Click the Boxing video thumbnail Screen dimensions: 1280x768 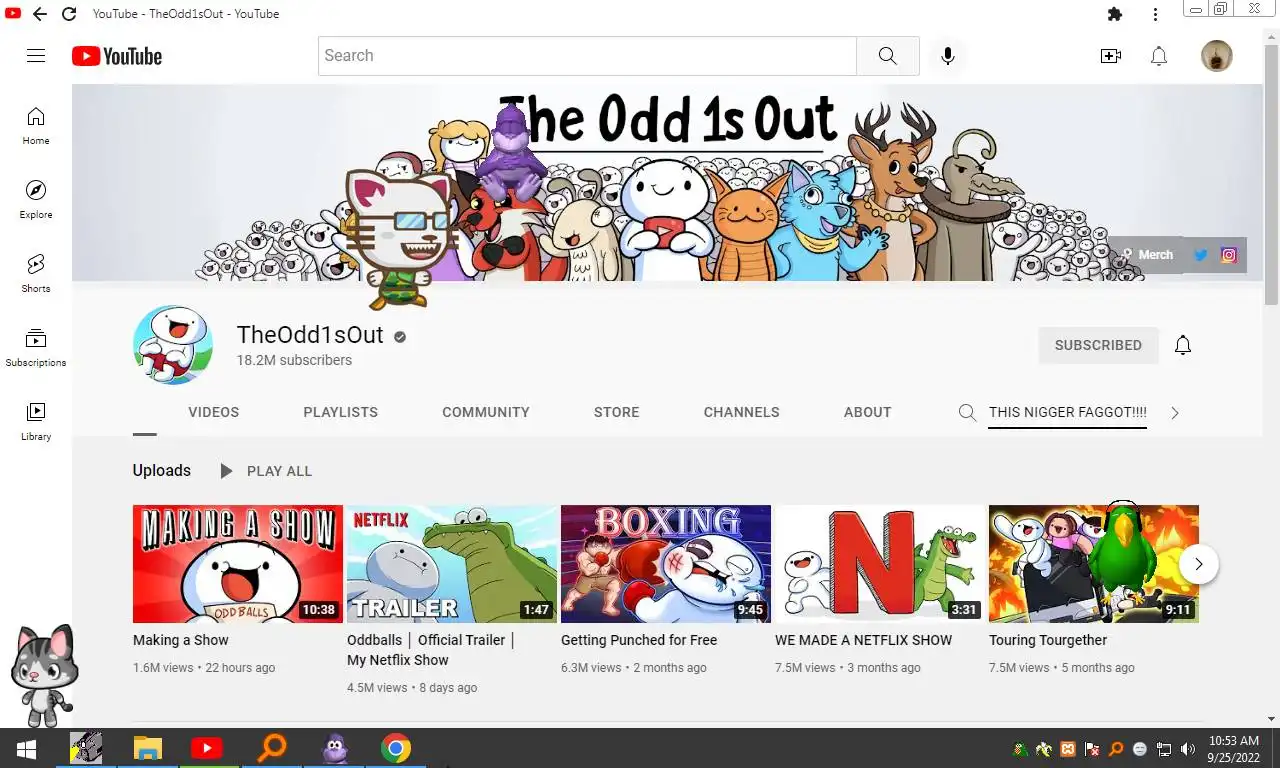click(666, 564)
